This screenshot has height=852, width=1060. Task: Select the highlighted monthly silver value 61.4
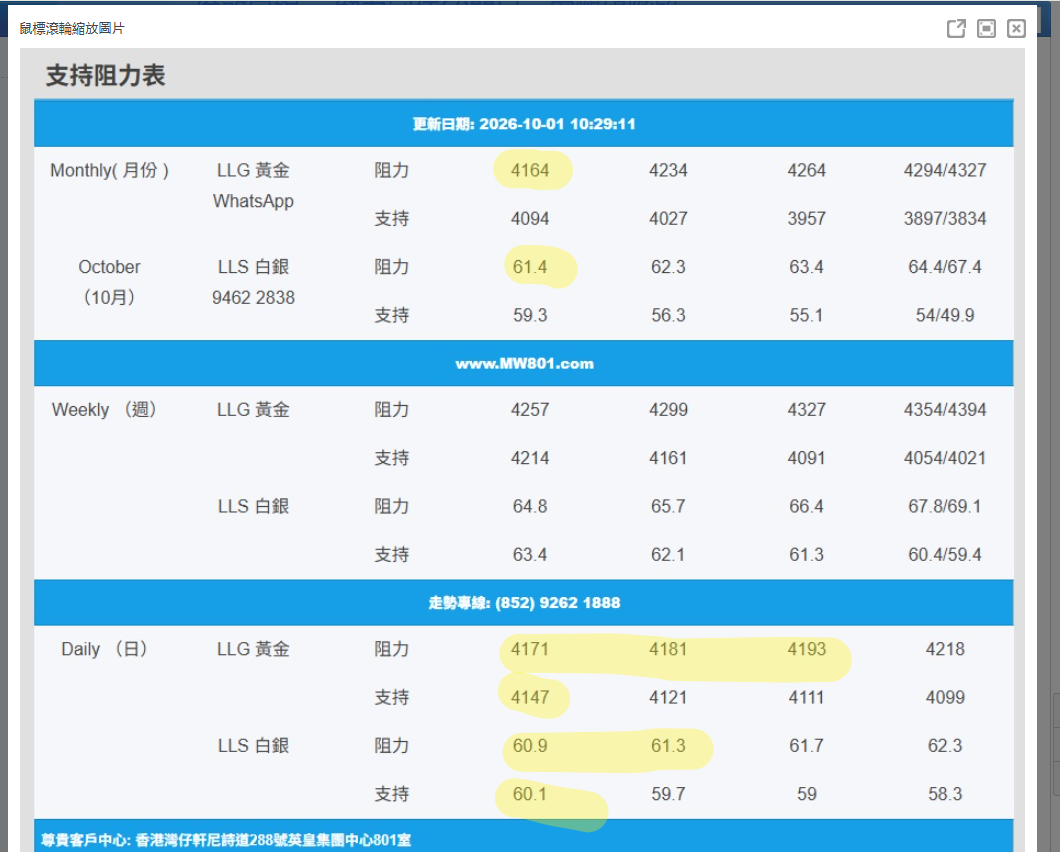point(530,267)
